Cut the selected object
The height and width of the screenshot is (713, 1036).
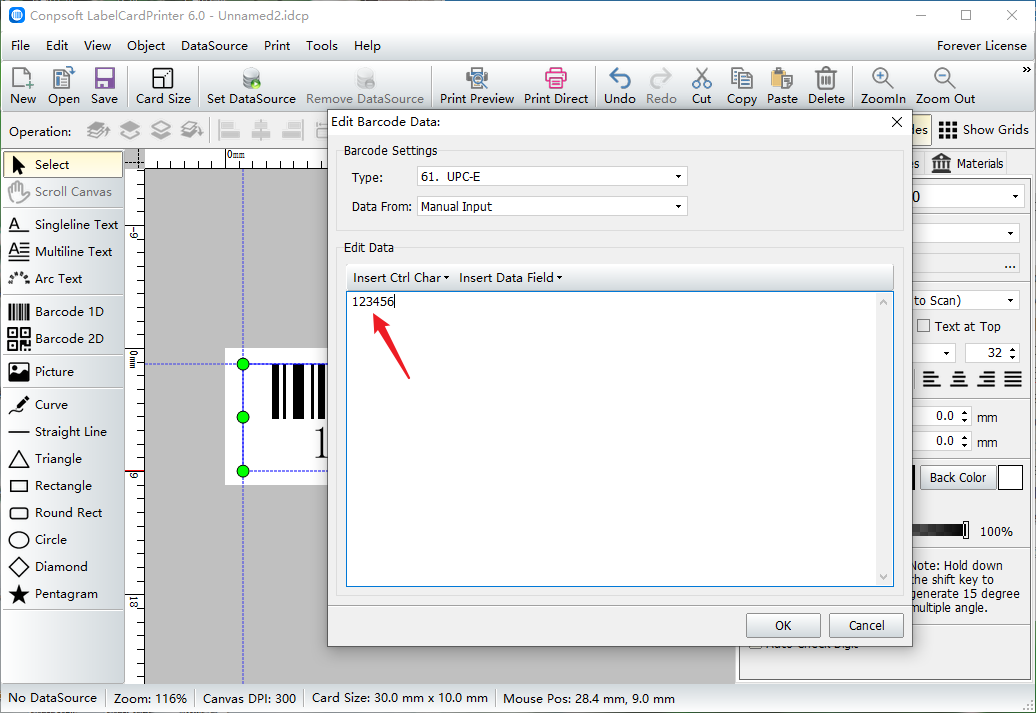[x=701, y=86]
